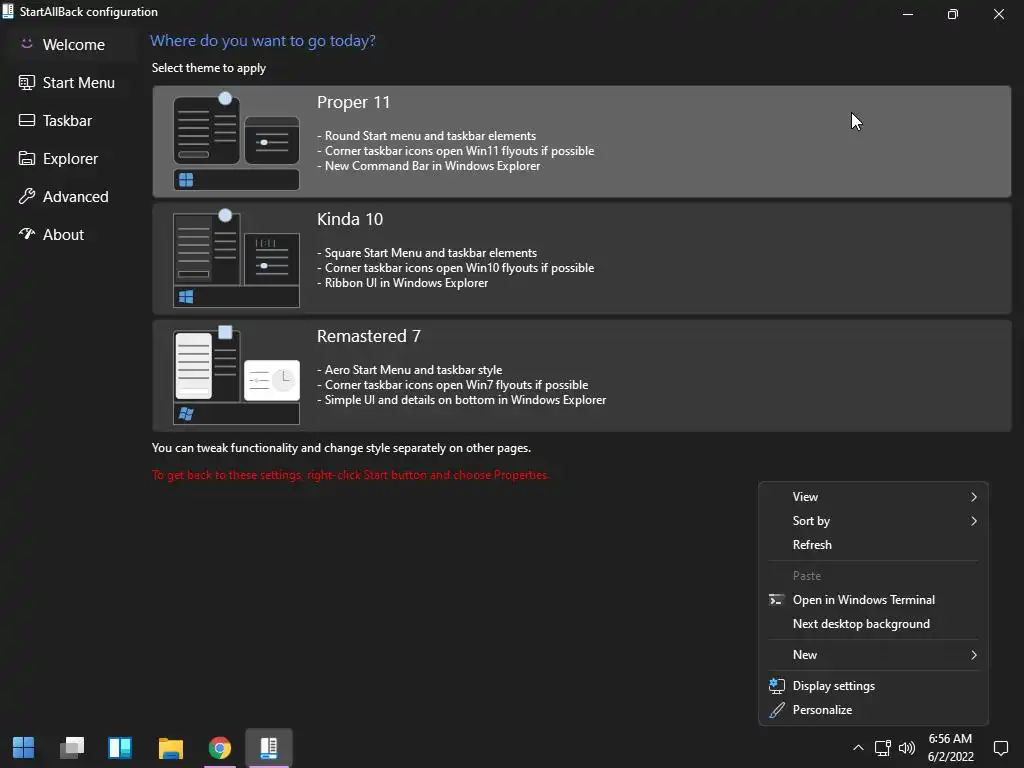
Task: Click the Taskbar sidebar icon
Action: point(27,120)
